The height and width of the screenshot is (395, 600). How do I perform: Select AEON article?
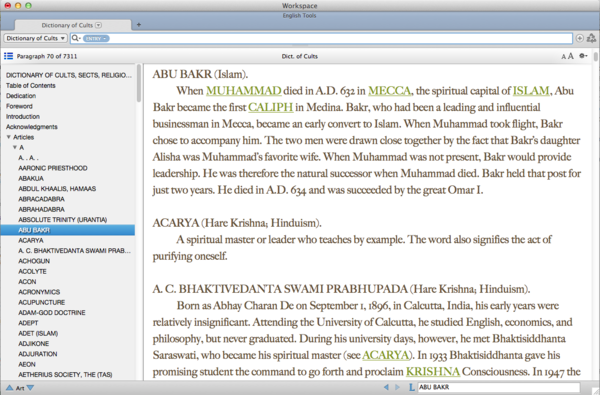click(x=27, y=364)
